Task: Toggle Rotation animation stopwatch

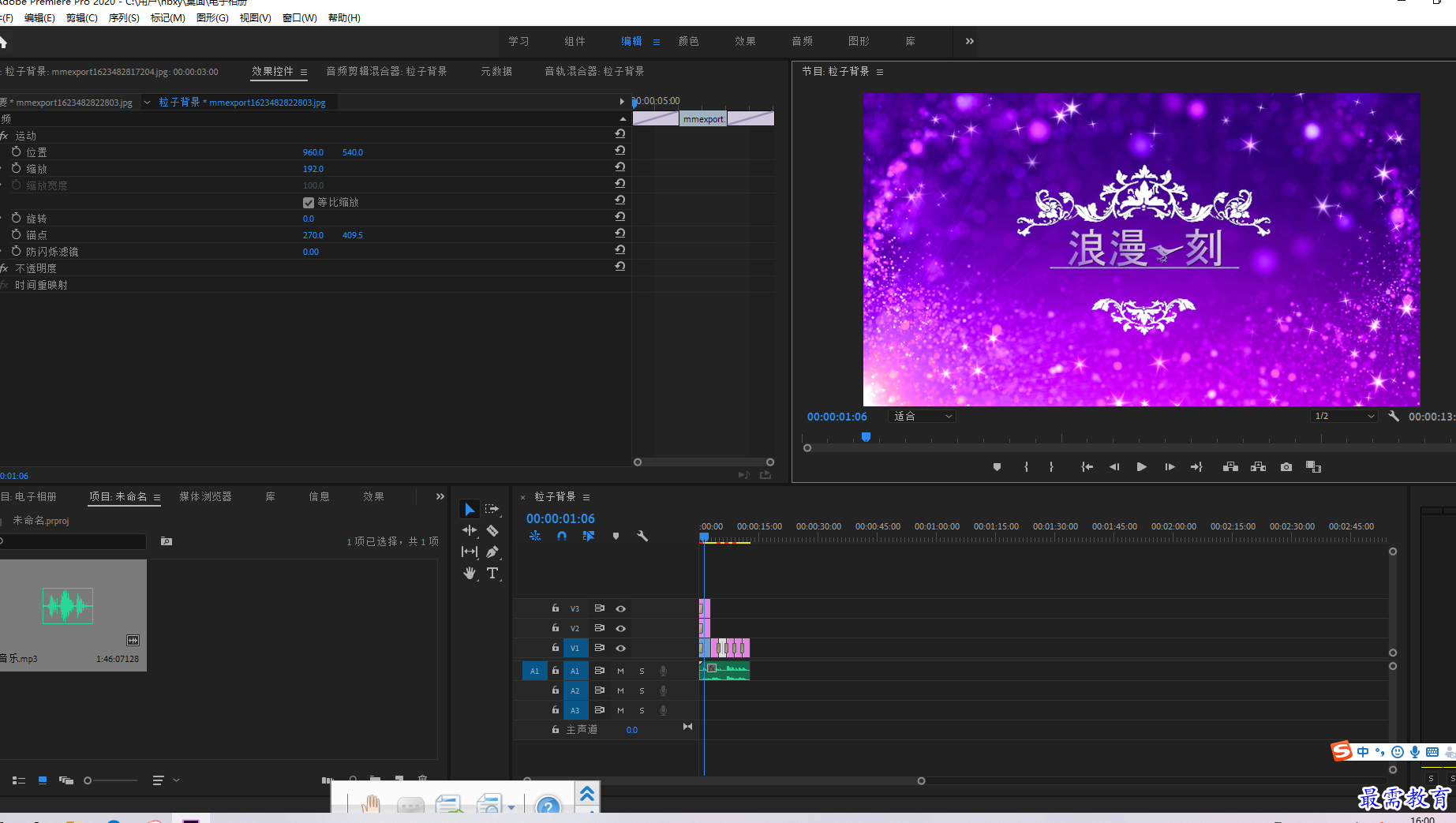Action: [x=16, y=218]
